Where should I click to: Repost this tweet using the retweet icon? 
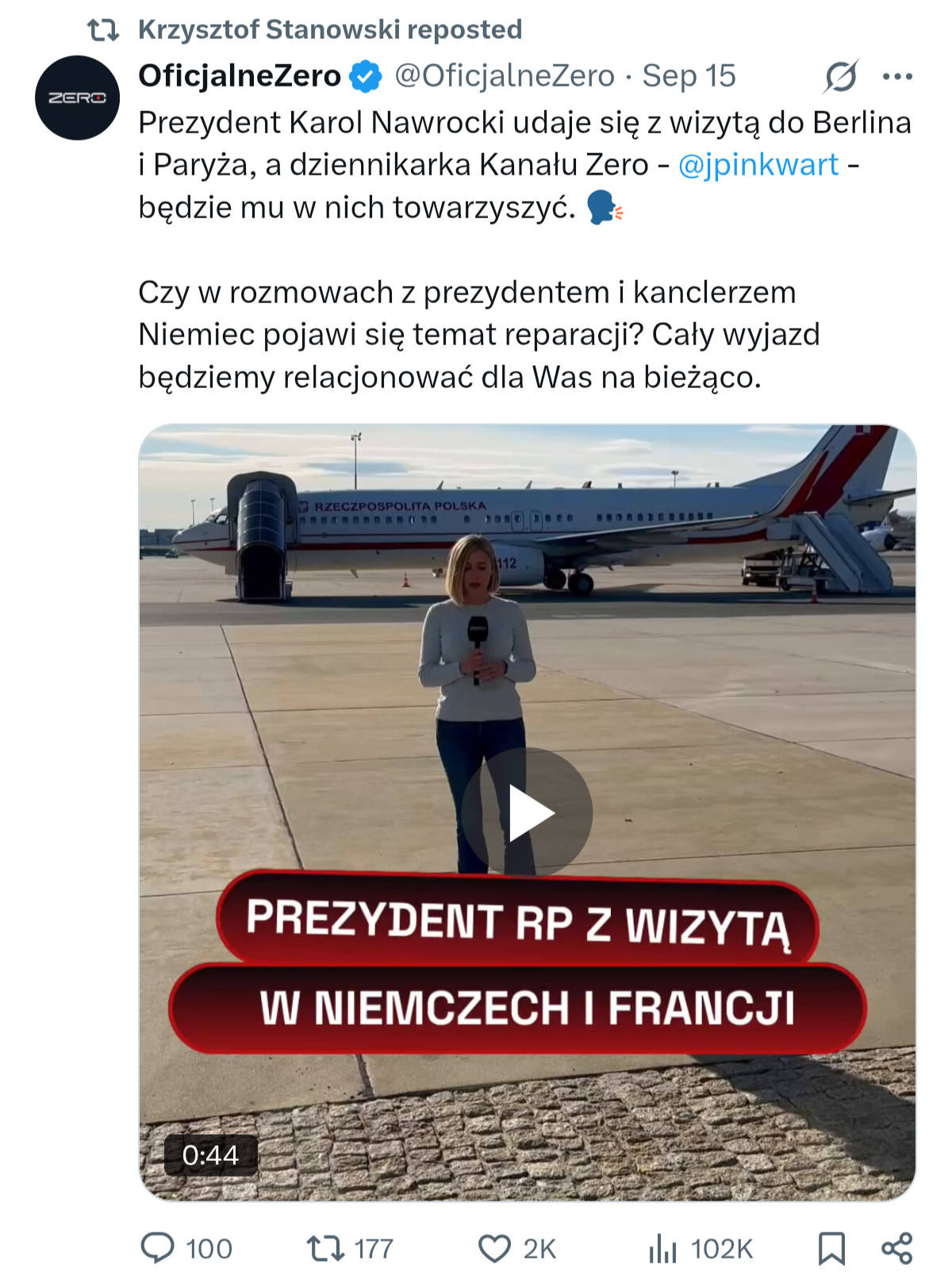click(325, 1248)
